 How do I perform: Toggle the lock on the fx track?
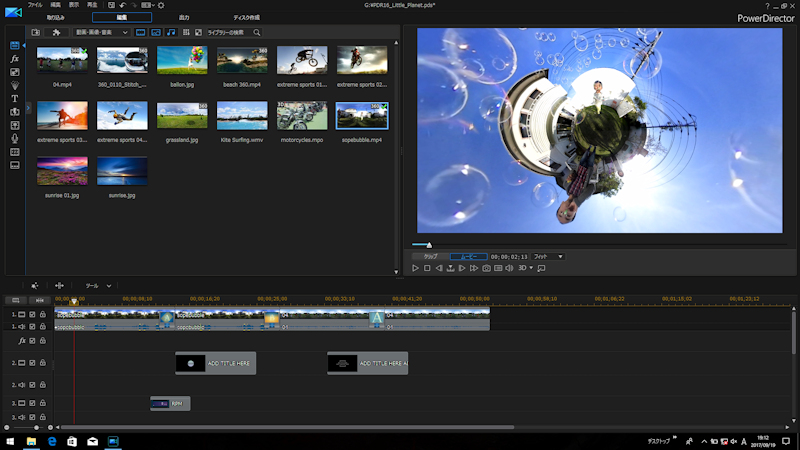tap(43, 341)
